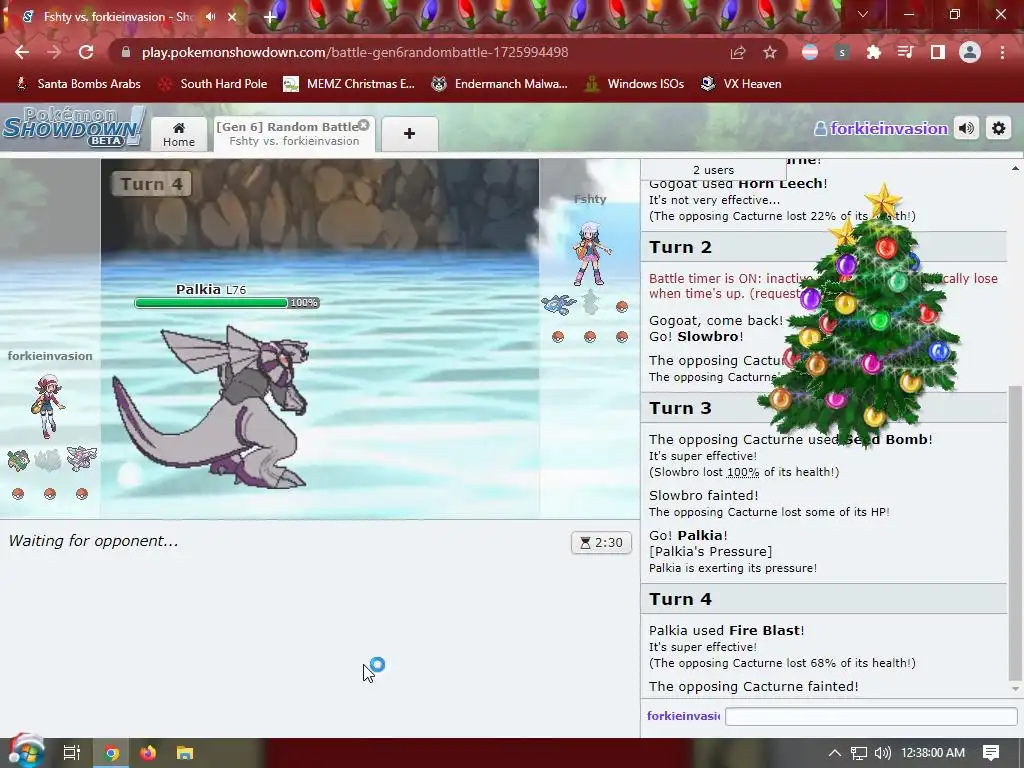Open the Windows Start button
1024x768 pixels.
tap(25, 752)
